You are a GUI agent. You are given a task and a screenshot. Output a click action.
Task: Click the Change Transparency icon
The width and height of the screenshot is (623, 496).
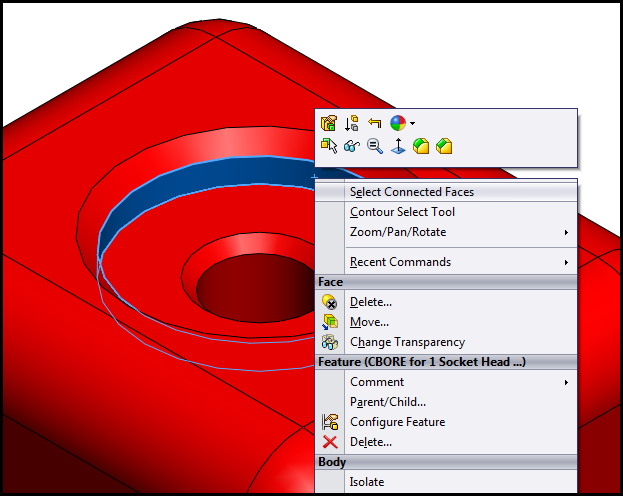tap(330, 342)
